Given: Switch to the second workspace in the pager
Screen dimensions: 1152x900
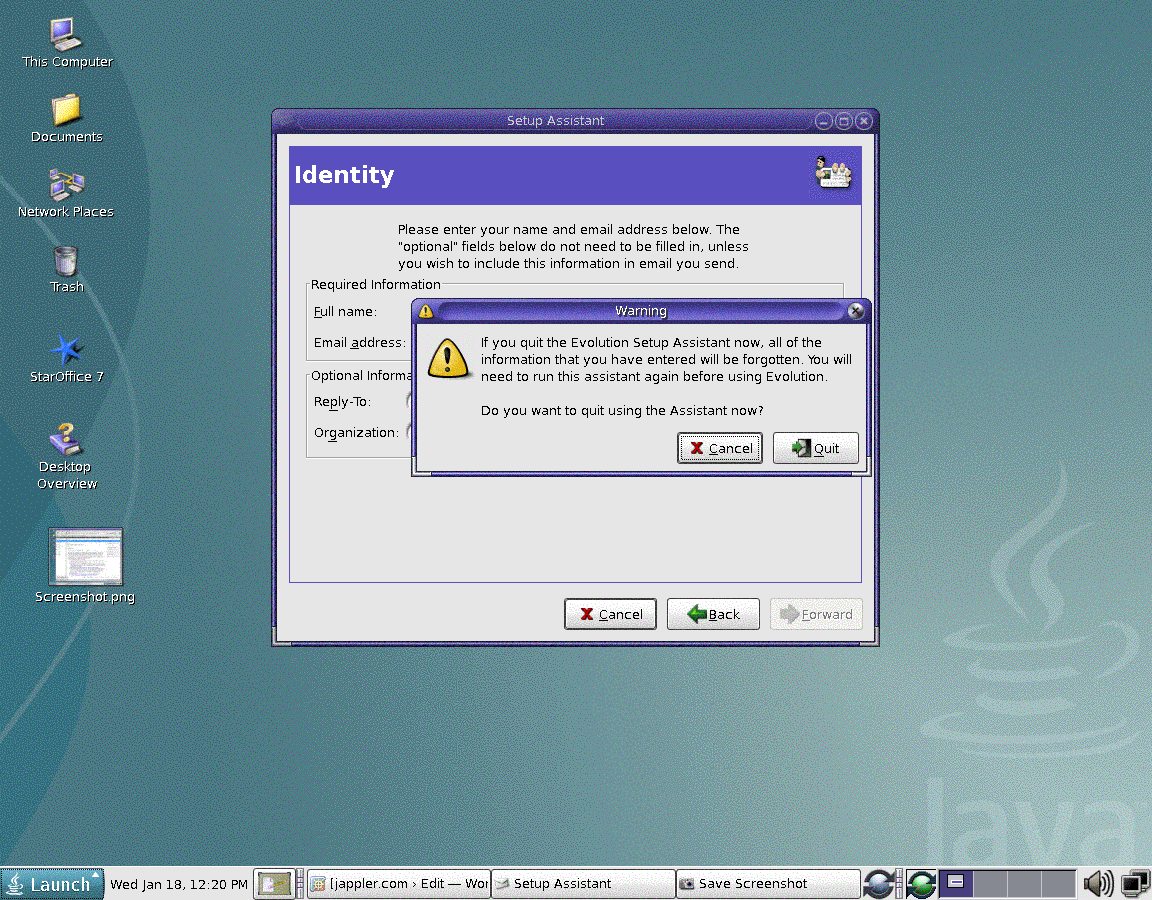Looking at the screenshot, I should 990,884.
